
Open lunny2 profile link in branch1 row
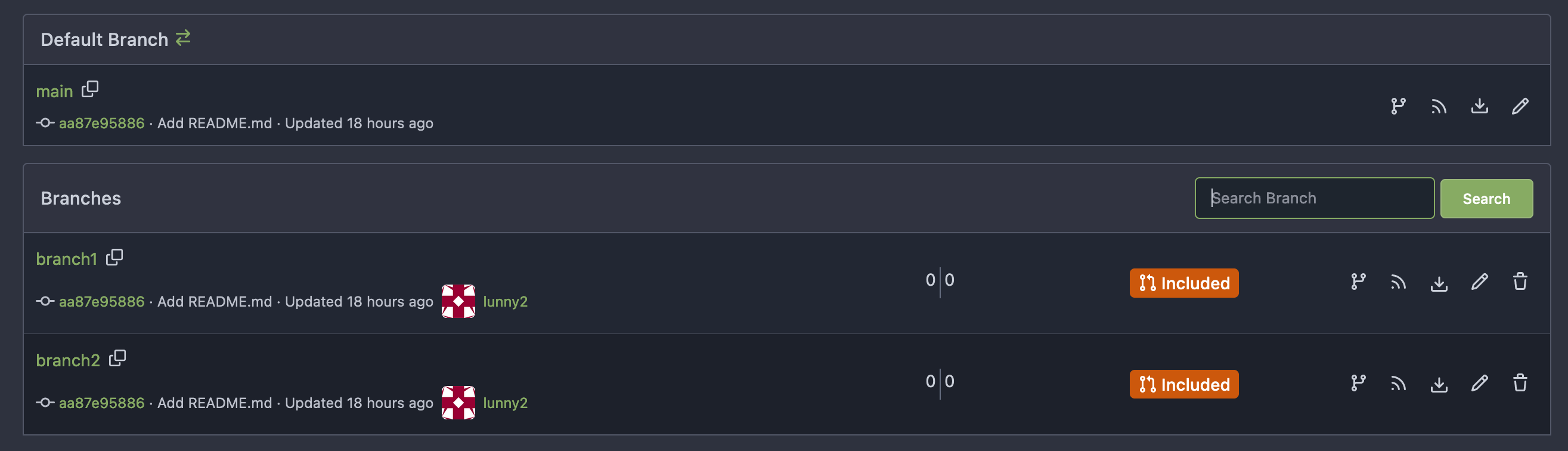coord(505,302)
